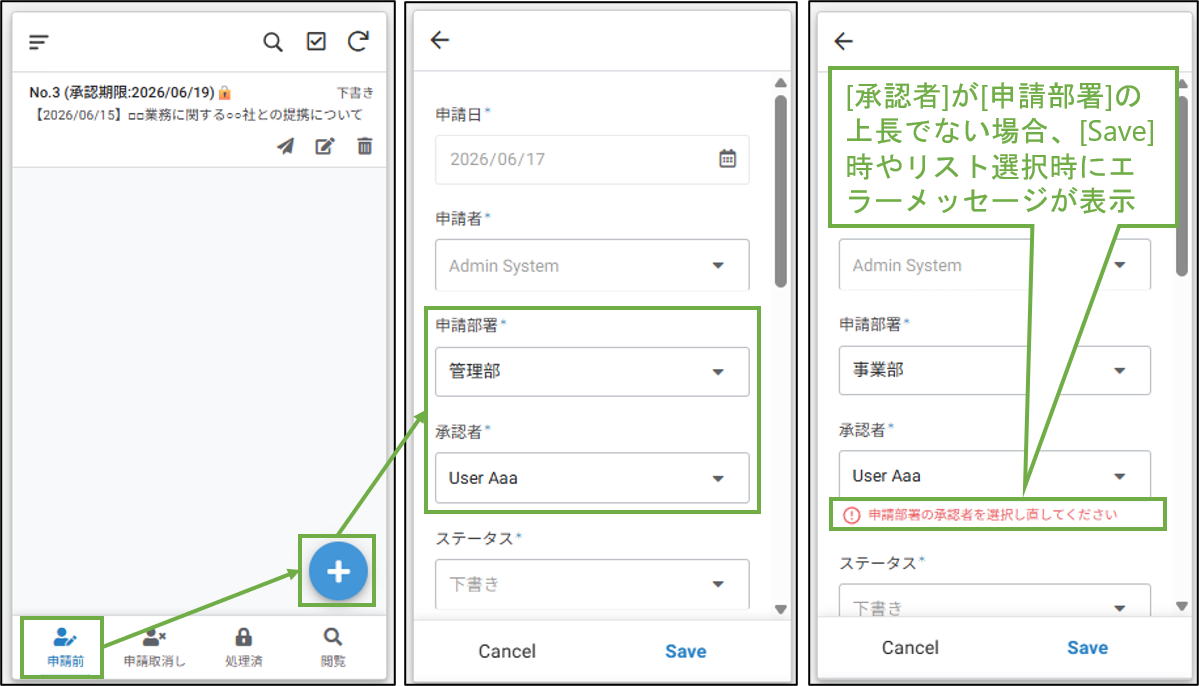Screen dimensions: 1199x686
Task: Select the 処理済 bottom tab
Action: pos(243,647)
